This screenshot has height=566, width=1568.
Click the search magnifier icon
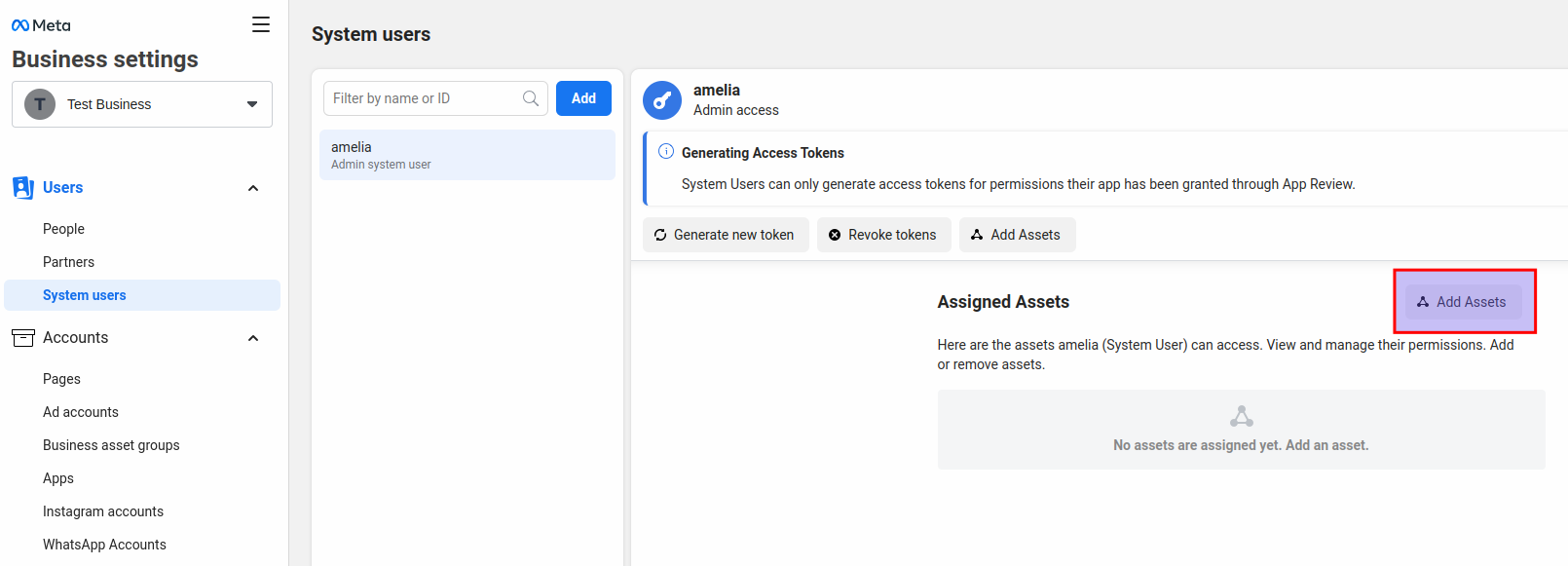coord(531,98)
